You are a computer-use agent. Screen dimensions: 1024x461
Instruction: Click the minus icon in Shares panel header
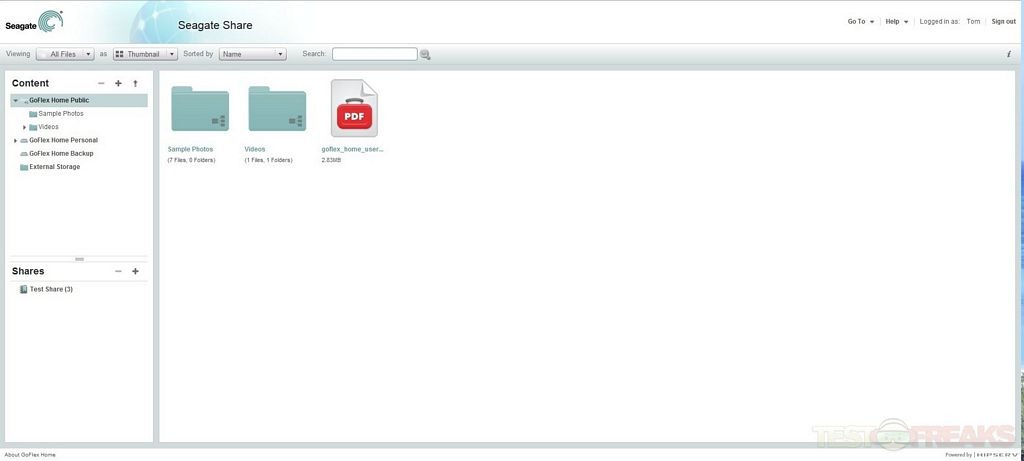click(x=118, y=271)
